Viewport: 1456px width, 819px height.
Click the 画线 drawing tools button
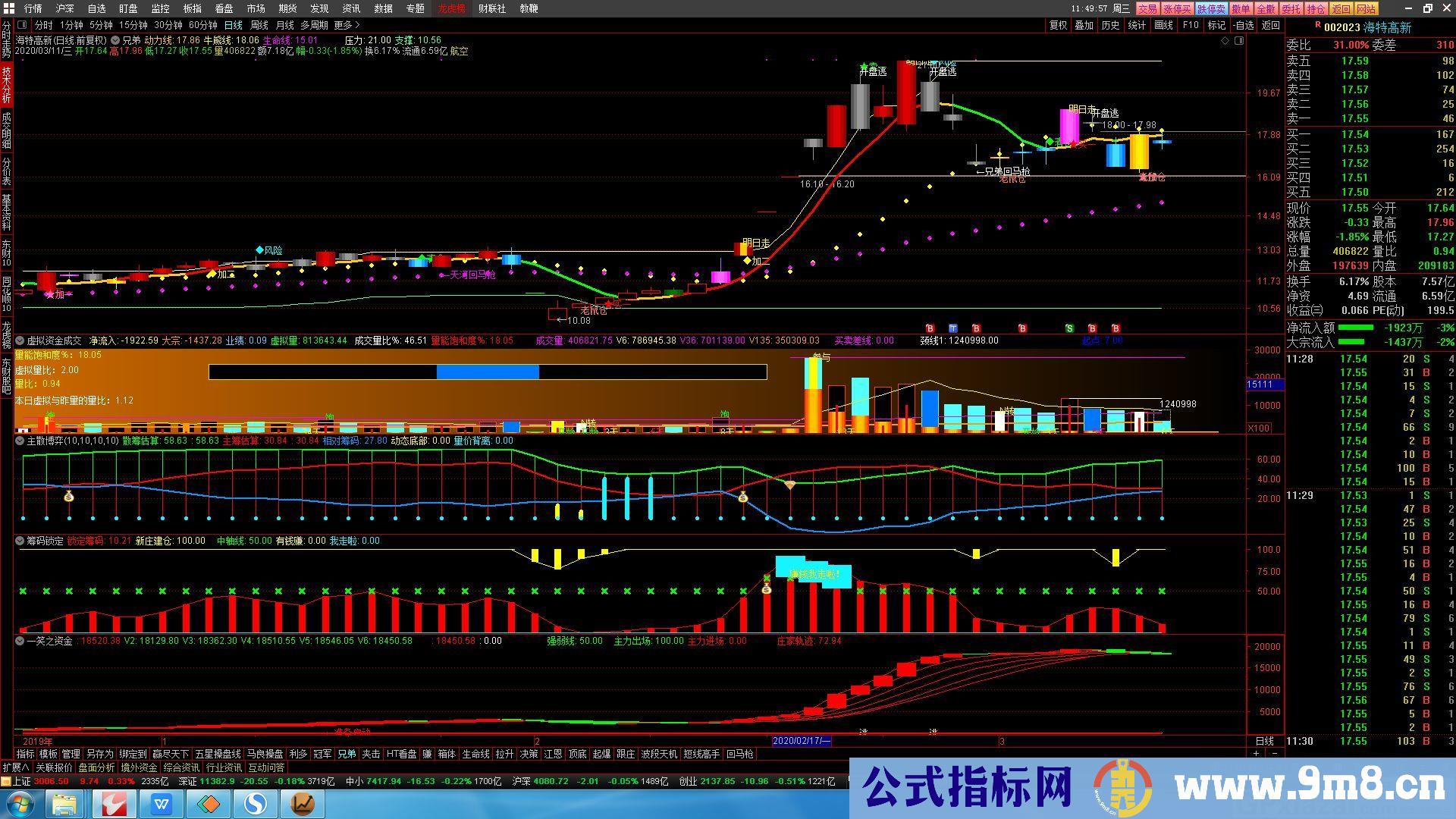point(1163,25)
